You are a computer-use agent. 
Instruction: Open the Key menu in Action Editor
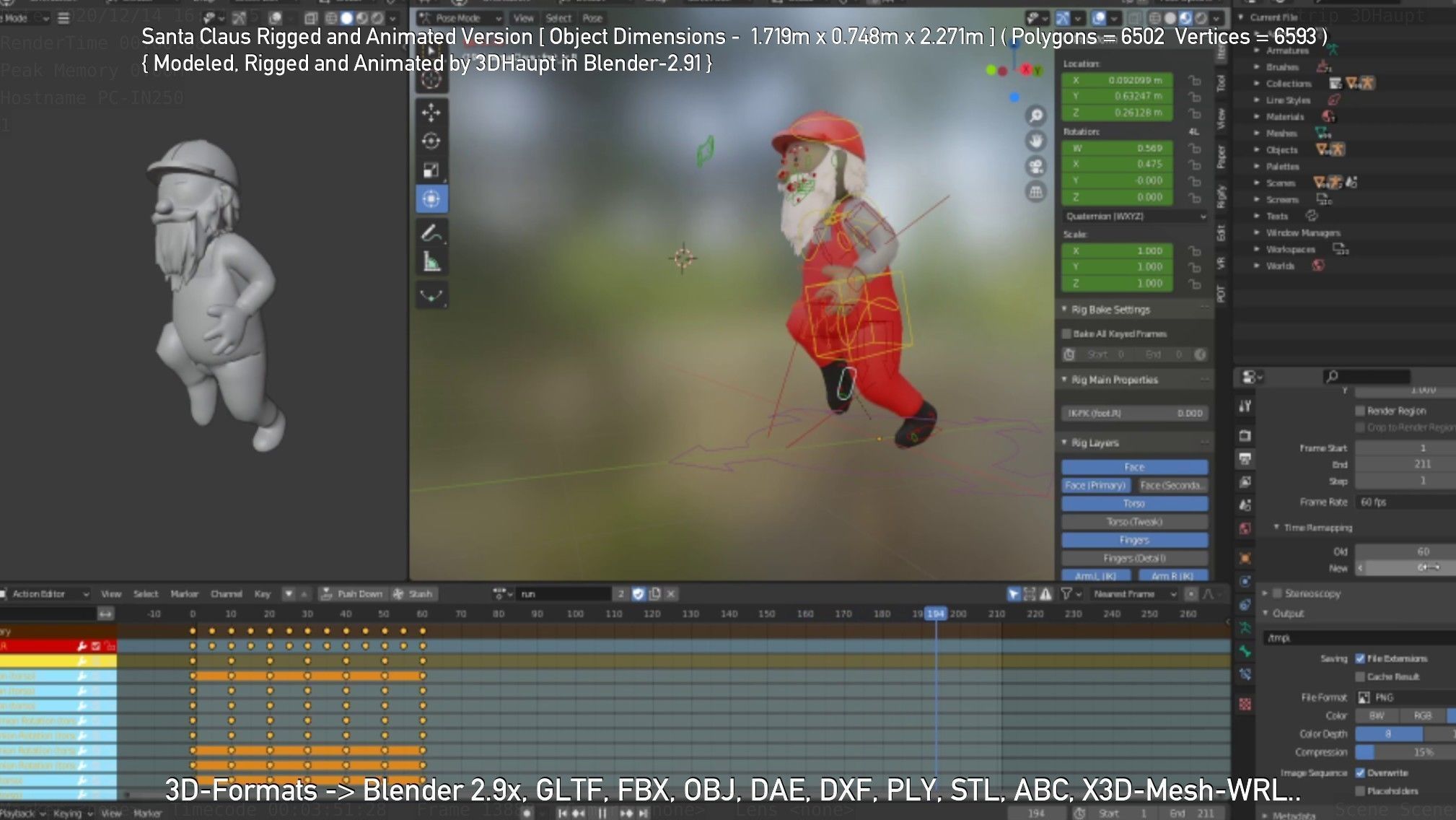tap(263, 594)
